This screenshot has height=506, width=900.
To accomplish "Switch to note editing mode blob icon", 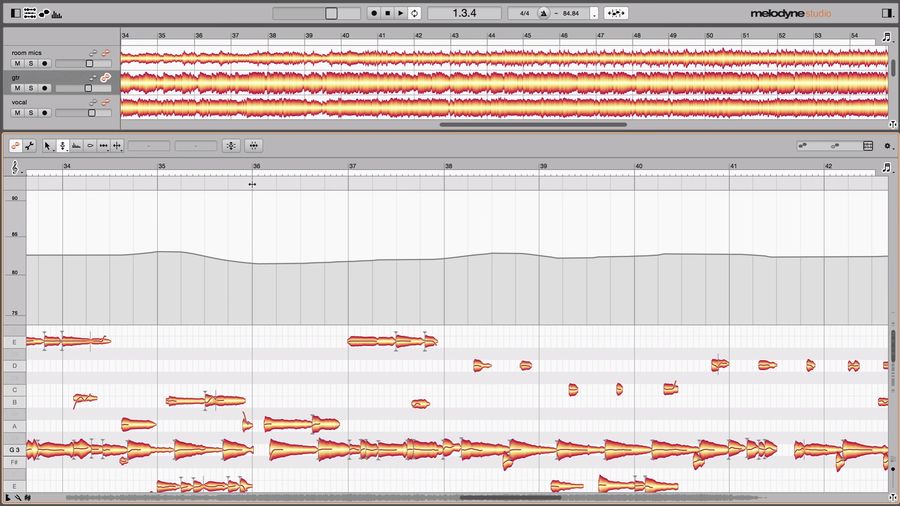I will coord(15,146).
